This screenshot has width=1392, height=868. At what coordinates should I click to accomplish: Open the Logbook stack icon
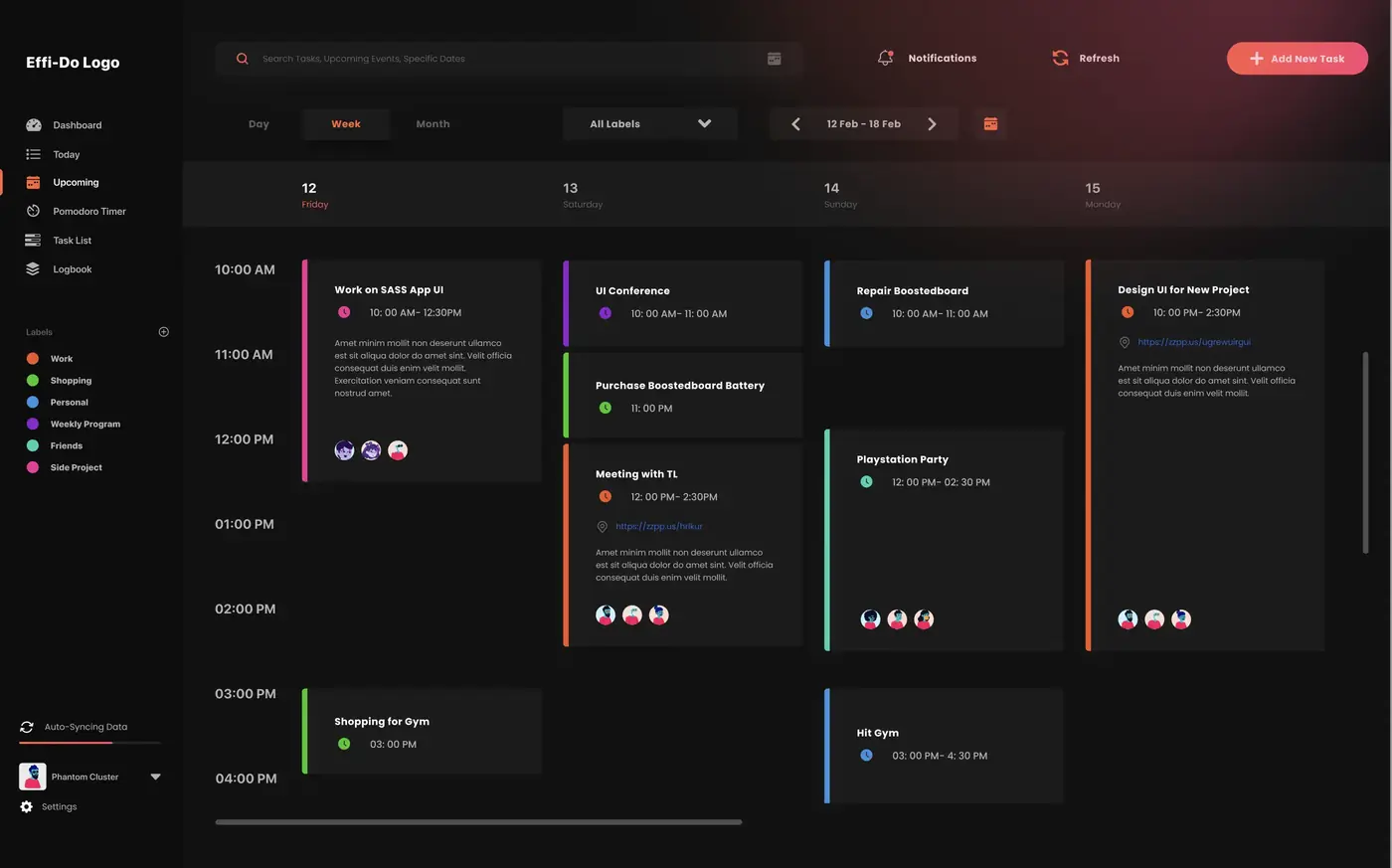(x=33, y=268)
